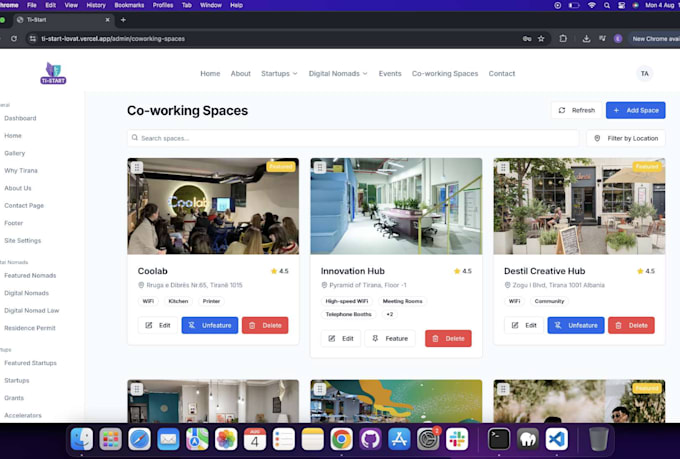Bookmark this page with the star icon
The width and height of the screenshot is (680, 459).
[541, 39]
